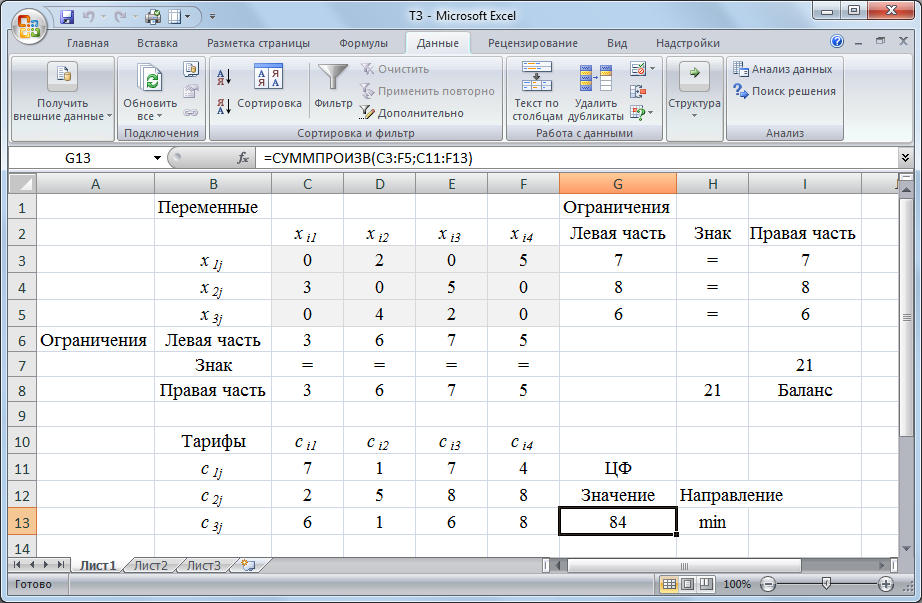Switch to sheet Лист3
This screenshot has height=603, width=922.
pyautogui.click(x=203, y=565)
